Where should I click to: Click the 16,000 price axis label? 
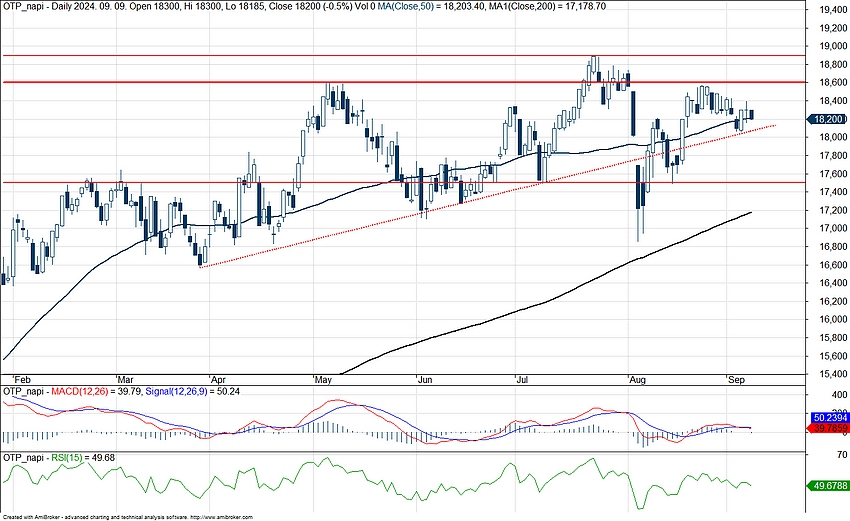coord(834,319)
